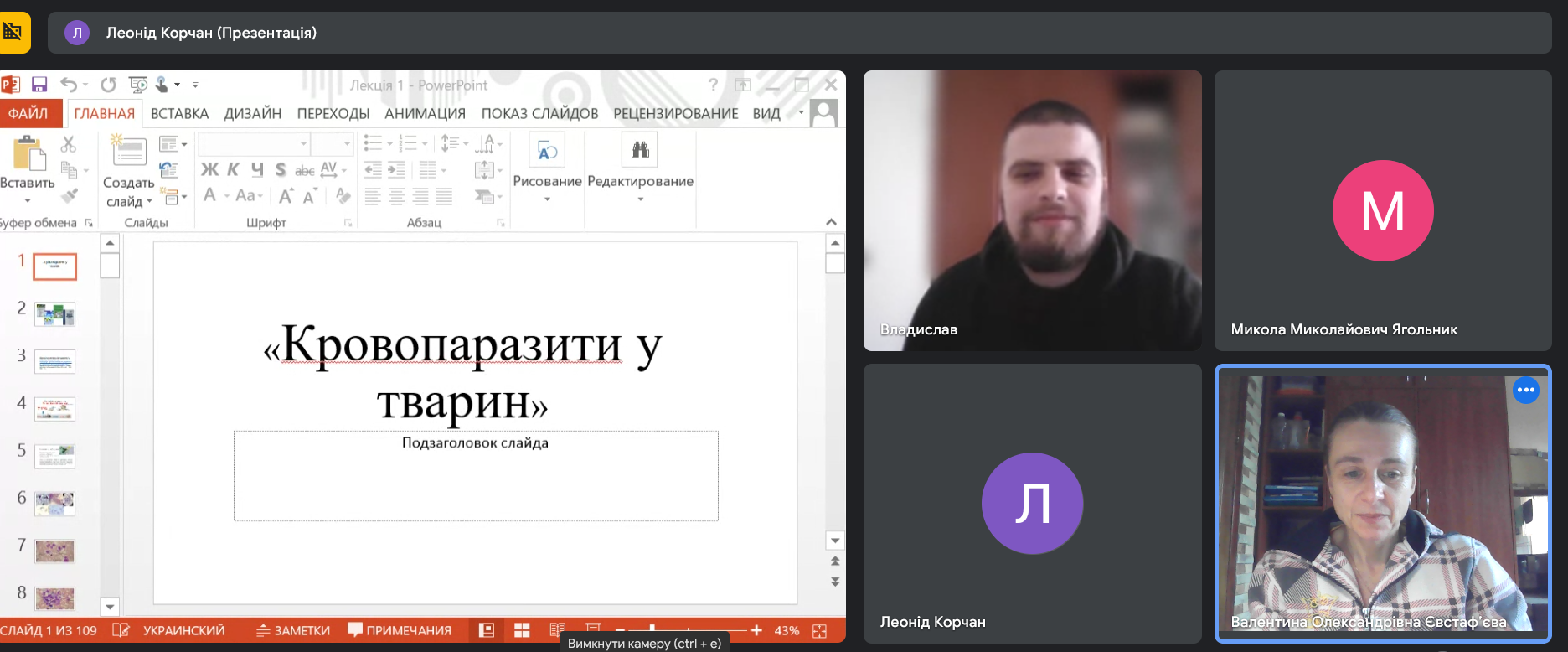Click the Find binoculars icon under Редактирование
Screen dimensions: 1568x652
(x=640, y=151)
